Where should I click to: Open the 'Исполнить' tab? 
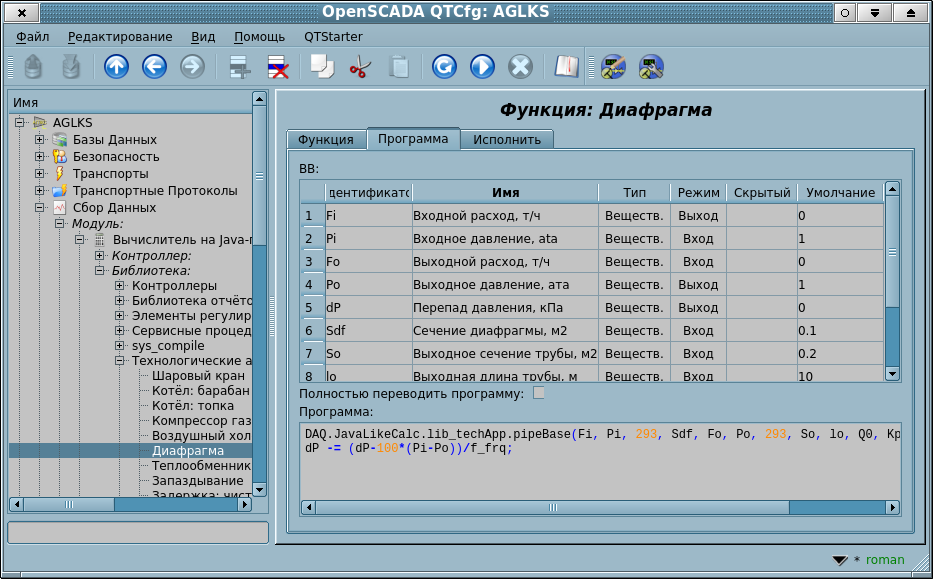[507, 140]
